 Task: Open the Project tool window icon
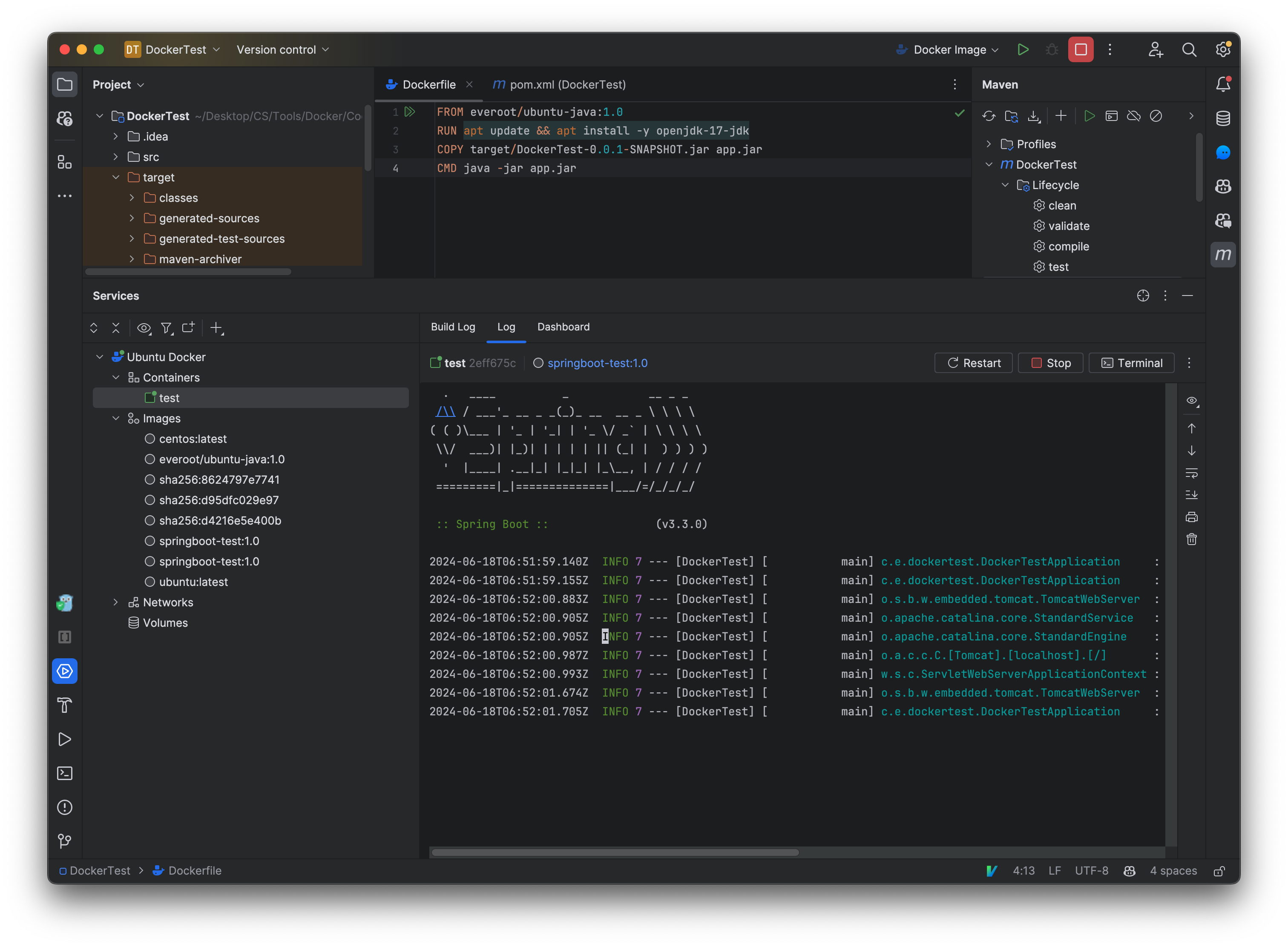pos(65,85)
